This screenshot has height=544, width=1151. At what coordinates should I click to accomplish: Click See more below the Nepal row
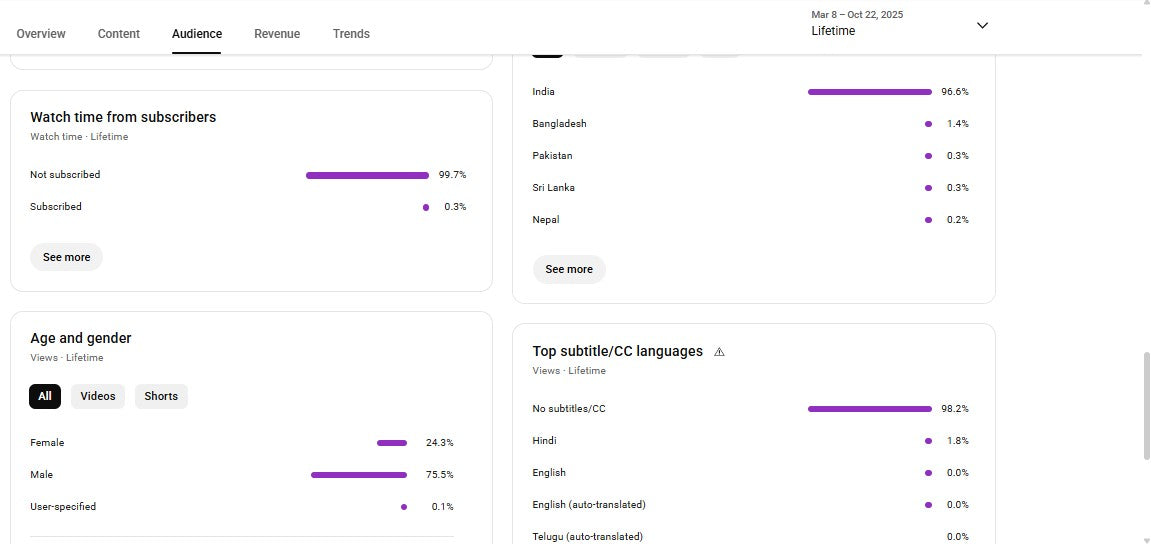(569, 269)
